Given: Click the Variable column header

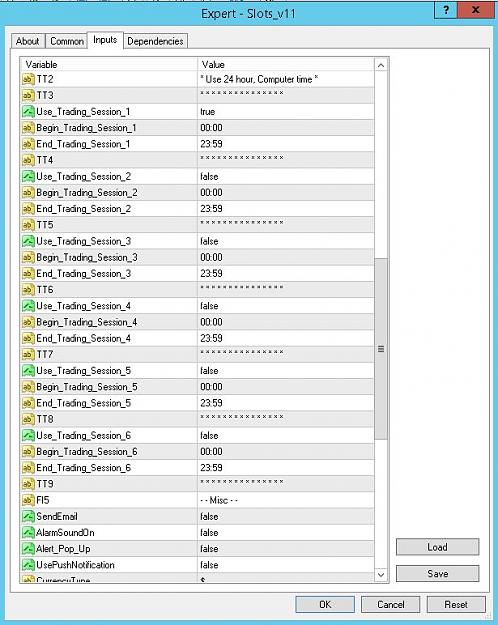Looking at the screenshot, I should (x=108, y=65).
